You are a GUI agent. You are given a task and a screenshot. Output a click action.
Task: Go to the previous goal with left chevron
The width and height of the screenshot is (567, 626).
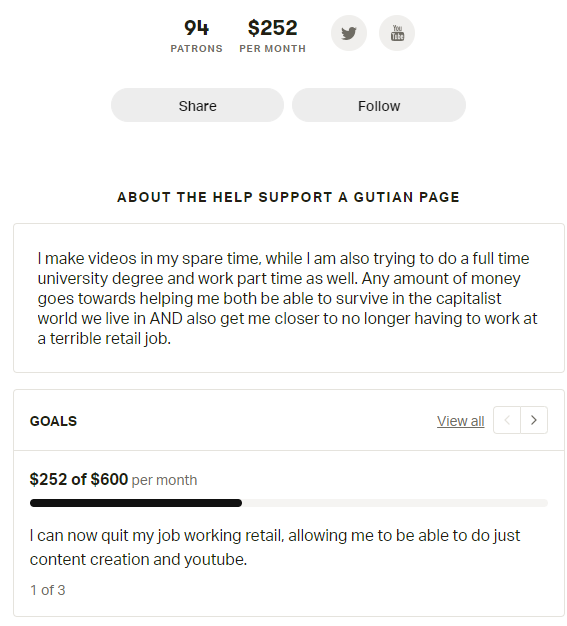point(507,420)
